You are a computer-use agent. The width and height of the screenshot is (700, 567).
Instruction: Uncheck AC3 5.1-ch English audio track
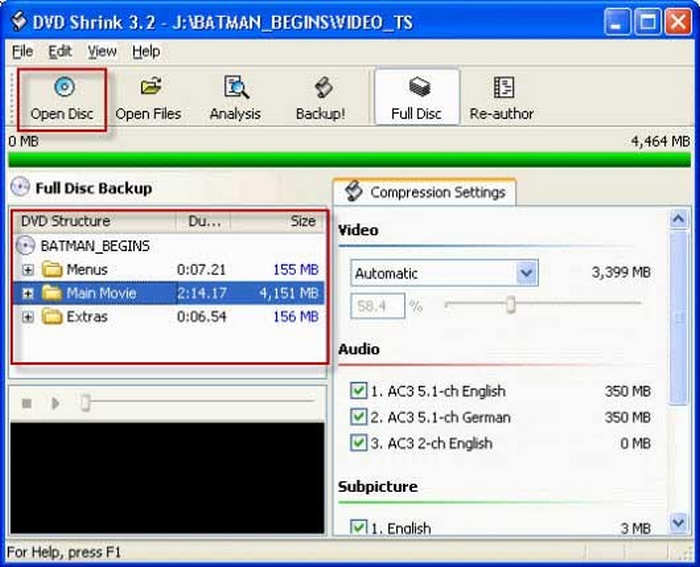tap(359, 391)
